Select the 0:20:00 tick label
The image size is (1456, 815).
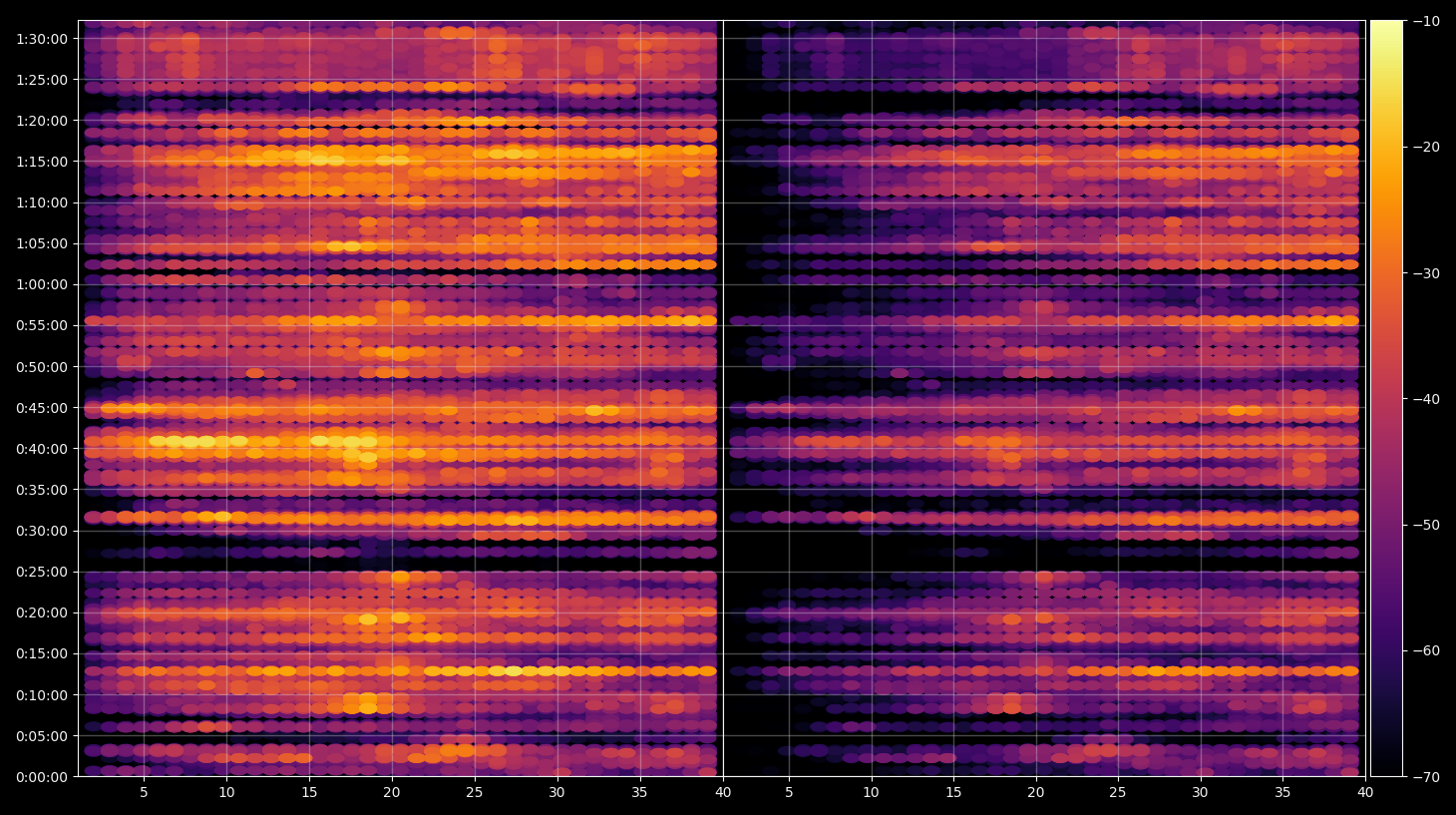pyautogui.click(x=42, y=613)
